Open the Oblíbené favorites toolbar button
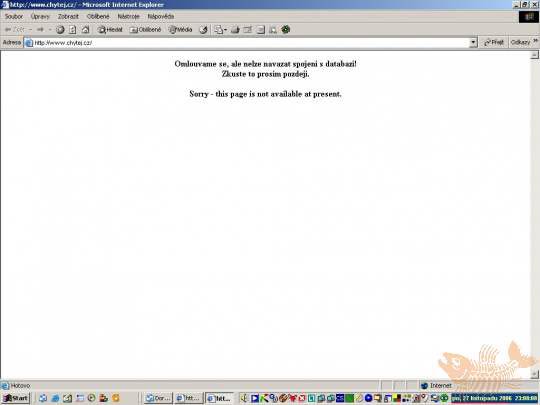The image size is (540, 405). coord(145,30)
